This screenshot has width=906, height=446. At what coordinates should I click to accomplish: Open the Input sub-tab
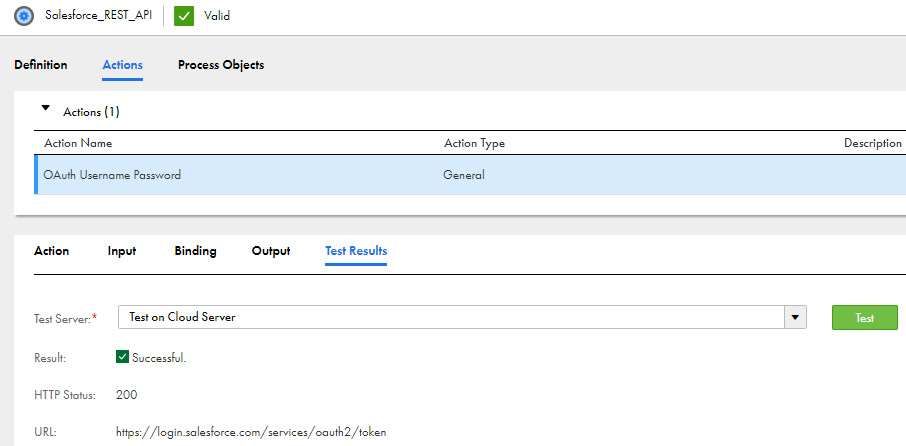tap(122, 251)
